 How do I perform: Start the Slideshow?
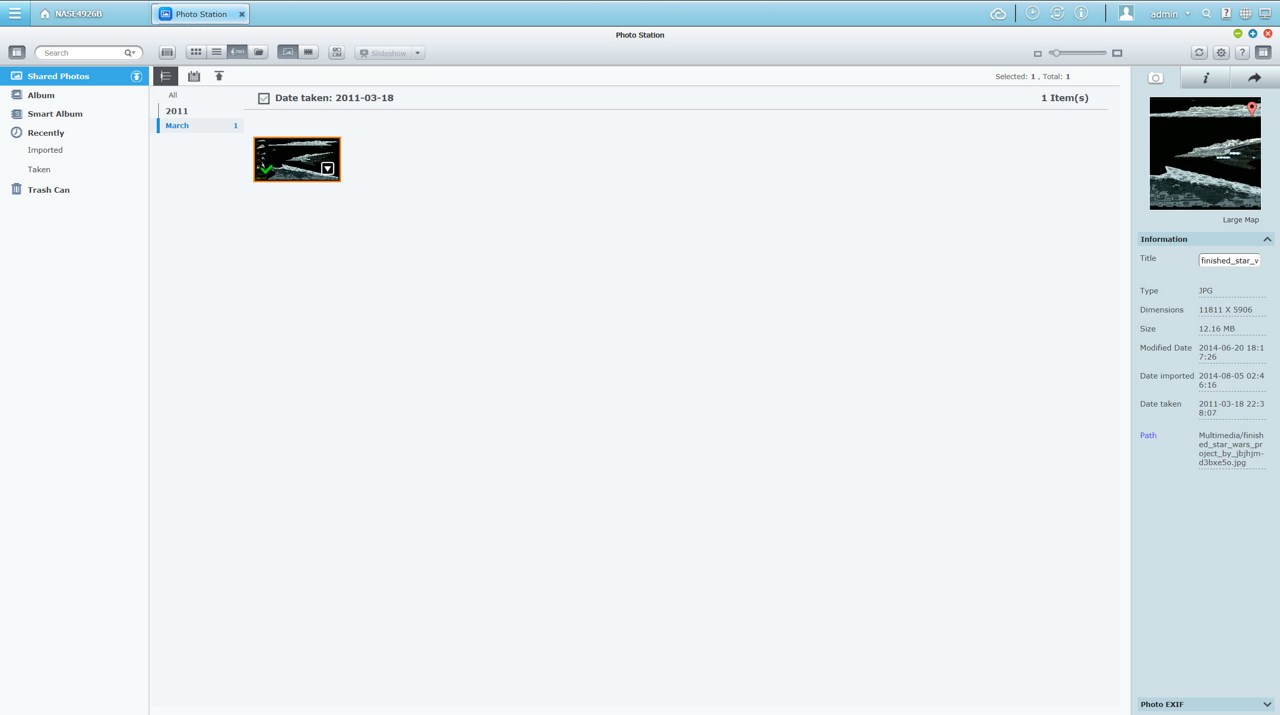383,53
